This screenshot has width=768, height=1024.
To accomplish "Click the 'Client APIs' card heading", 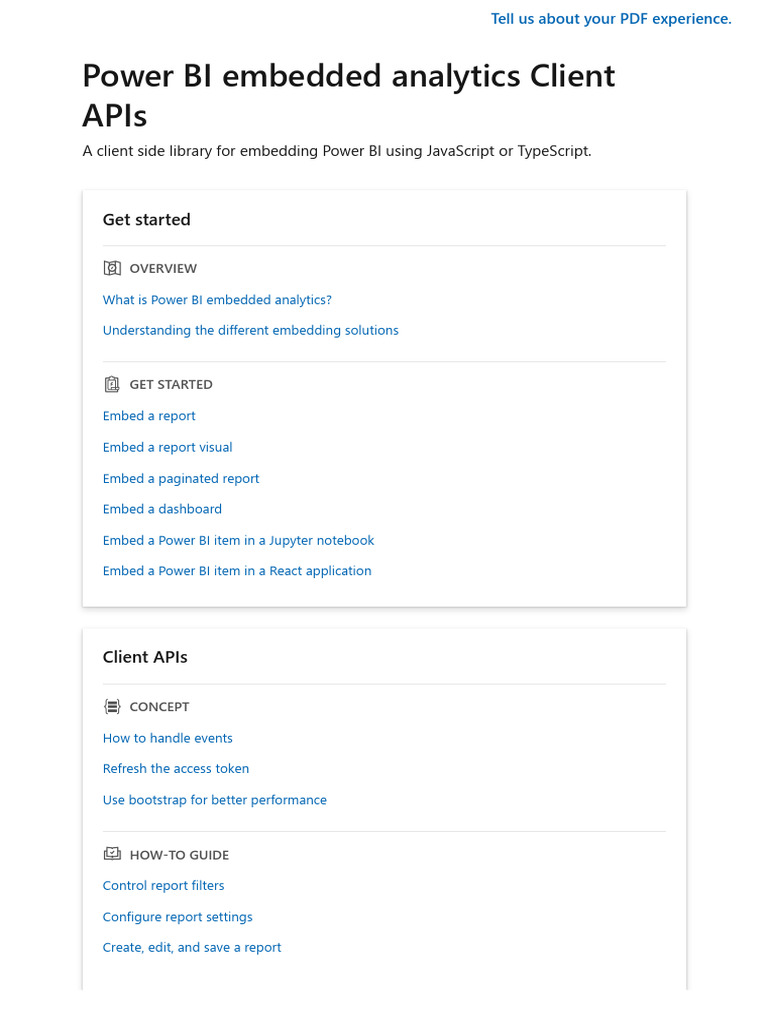I will coord(145,657).
